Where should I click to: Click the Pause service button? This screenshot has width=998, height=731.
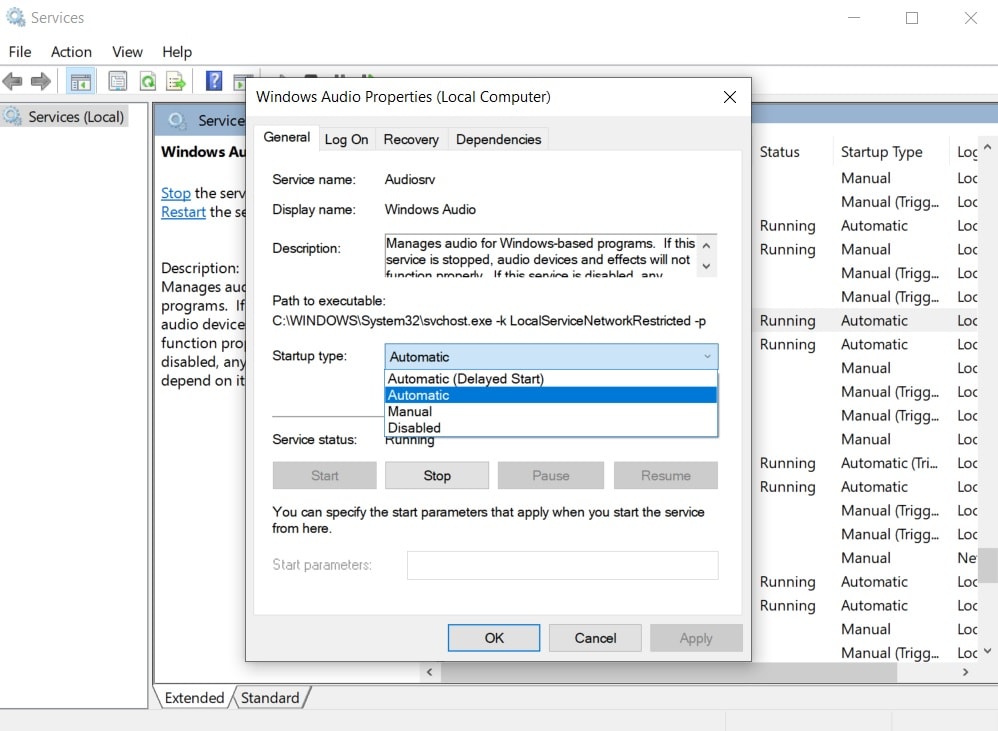coord(551,475)
